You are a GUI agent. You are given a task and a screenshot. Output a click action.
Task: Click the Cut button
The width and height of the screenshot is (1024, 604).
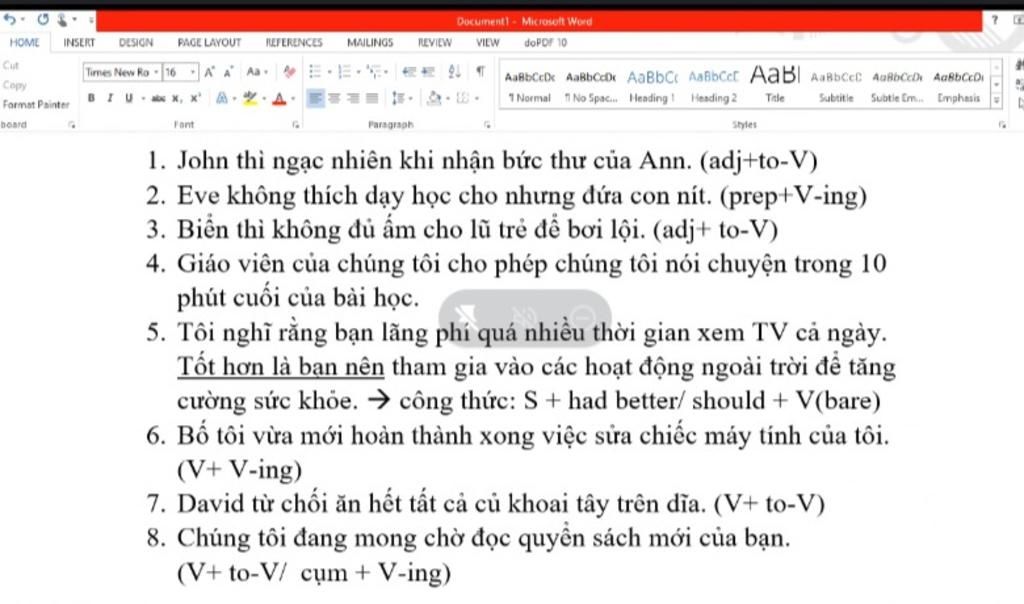[10, 65]
